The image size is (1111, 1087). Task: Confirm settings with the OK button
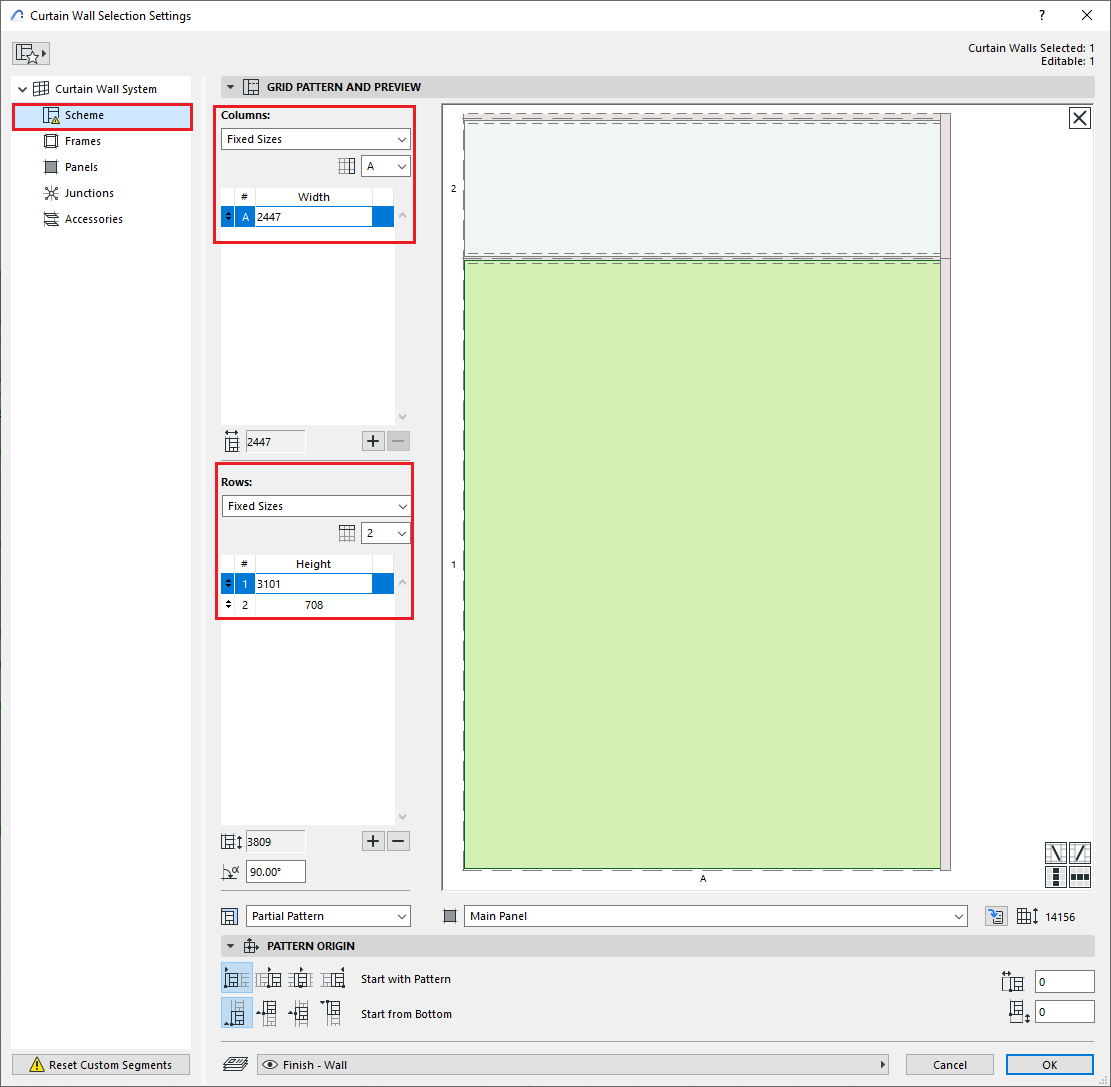(1049, 1064)
